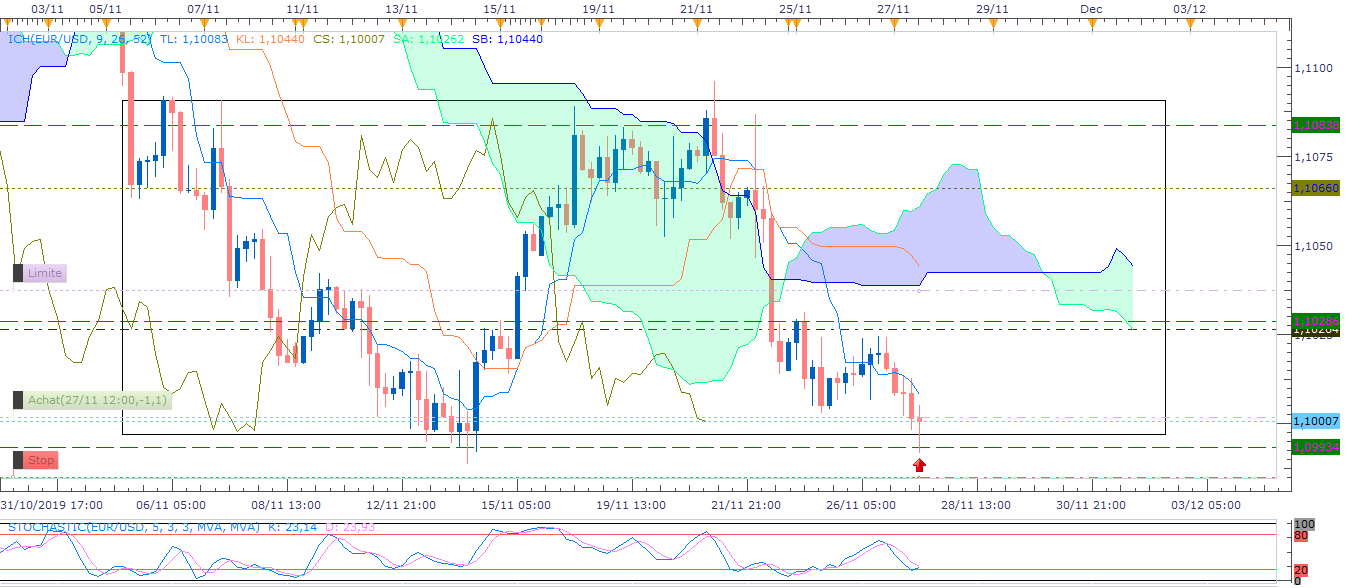The image size is (1349, 588).
Task: Select the orange event marker at 03/12
Action: click(x=1190, y=25)
